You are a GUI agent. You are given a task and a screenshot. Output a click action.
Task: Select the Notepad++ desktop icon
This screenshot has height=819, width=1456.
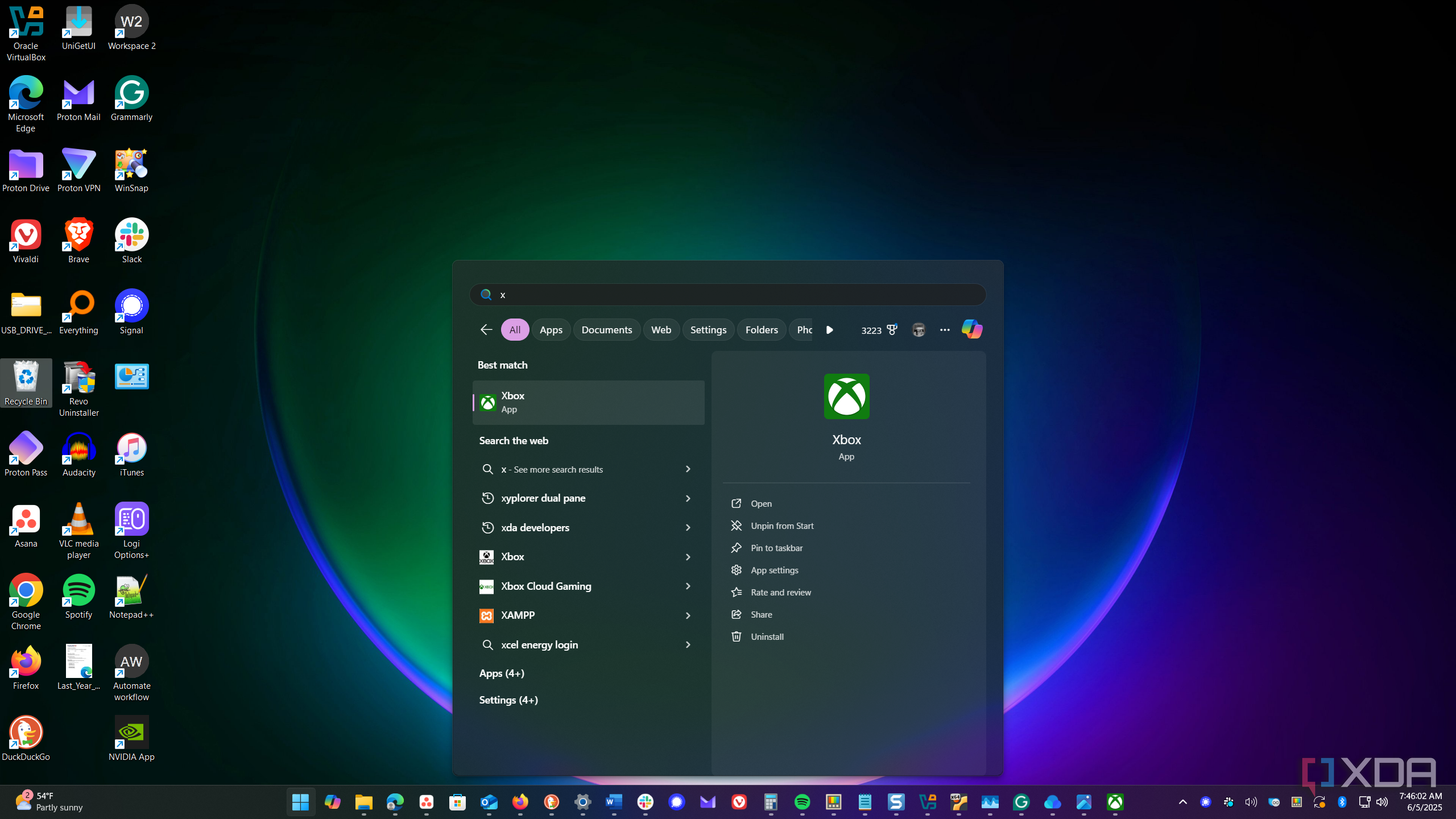(131, 596)
